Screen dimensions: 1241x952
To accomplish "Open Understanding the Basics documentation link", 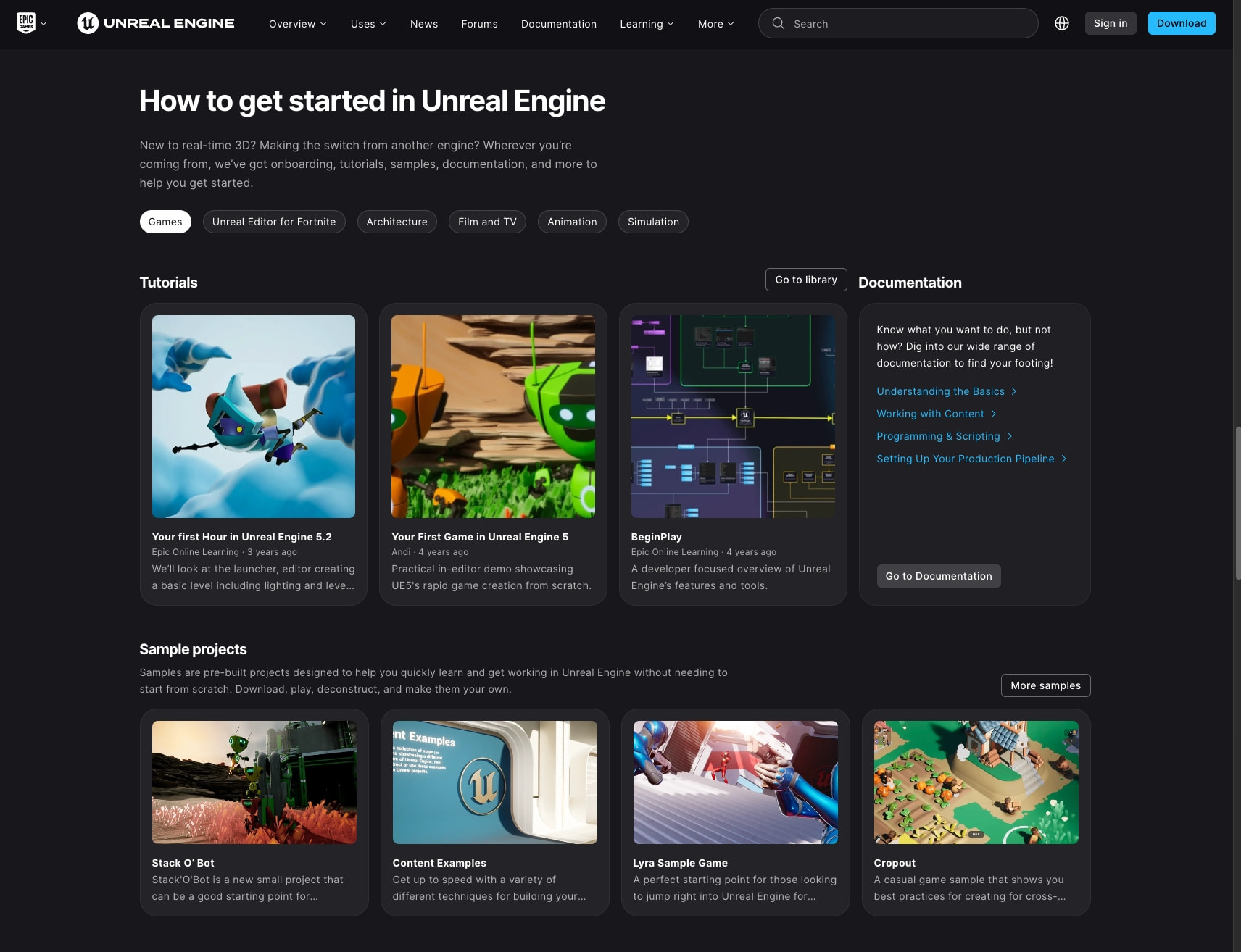I will (947, 391).
